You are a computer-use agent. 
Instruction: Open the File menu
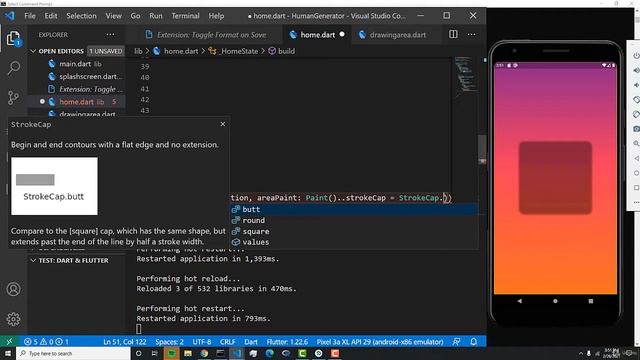pos(30,16)
